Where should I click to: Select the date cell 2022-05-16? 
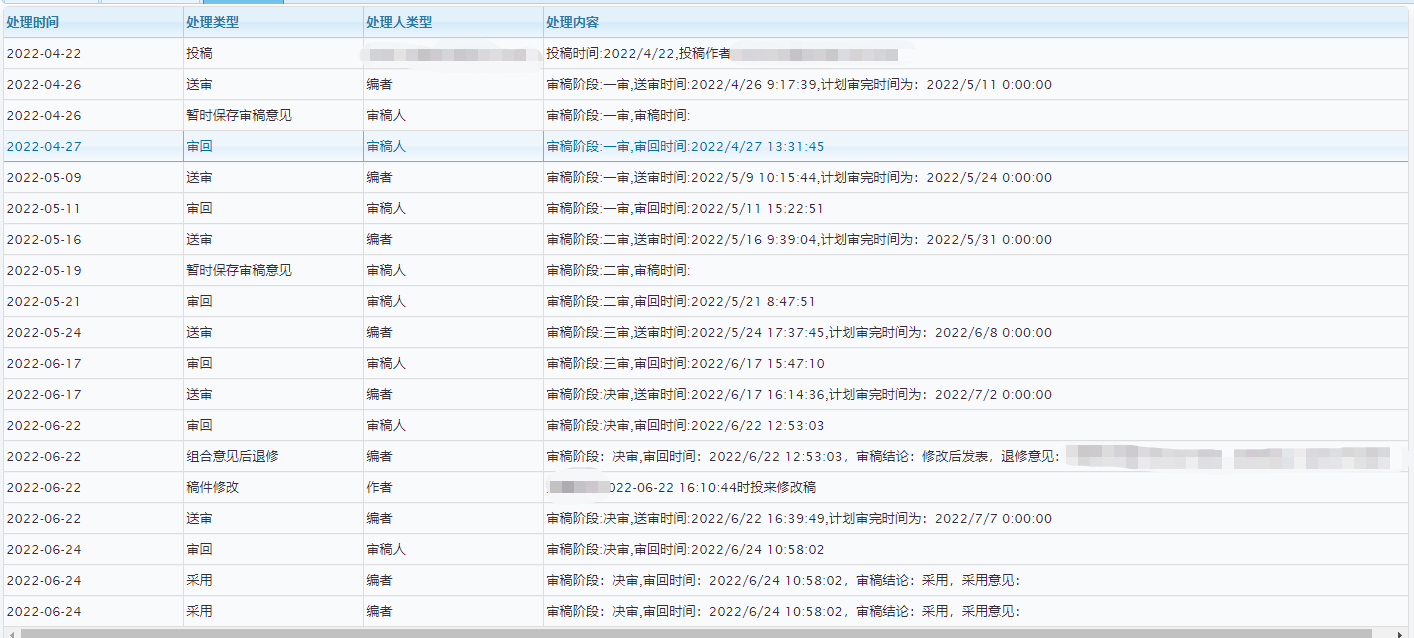[x=43, y=240]
